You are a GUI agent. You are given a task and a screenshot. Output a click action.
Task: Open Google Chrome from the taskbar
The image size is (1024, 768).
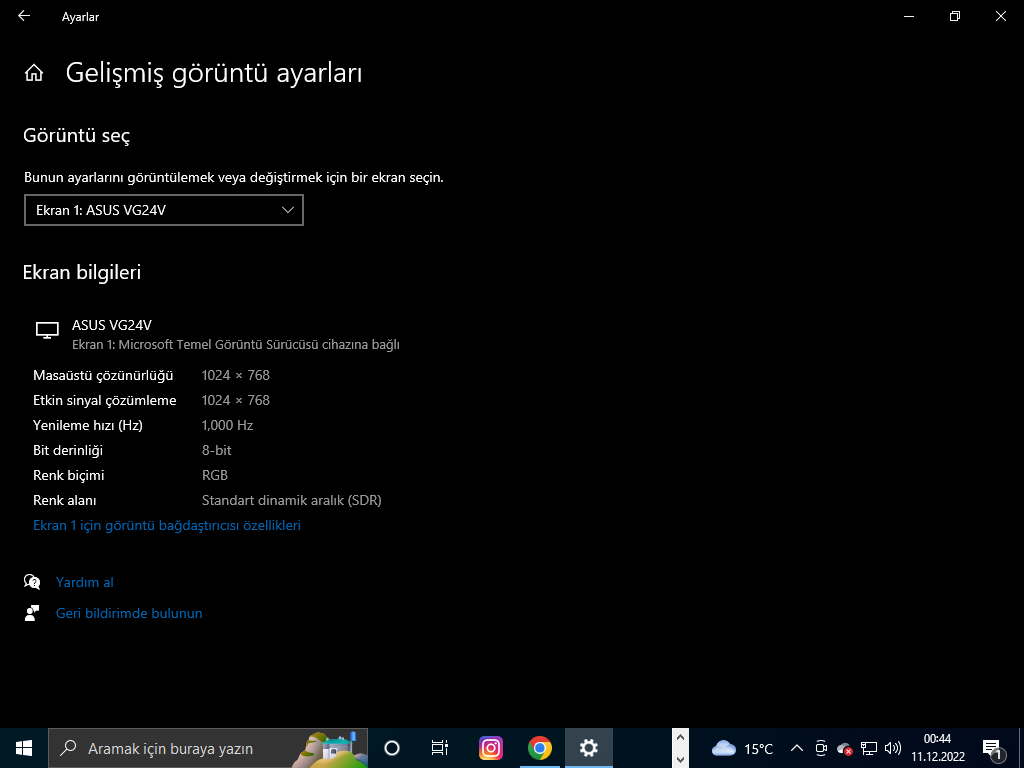point(539,748)
